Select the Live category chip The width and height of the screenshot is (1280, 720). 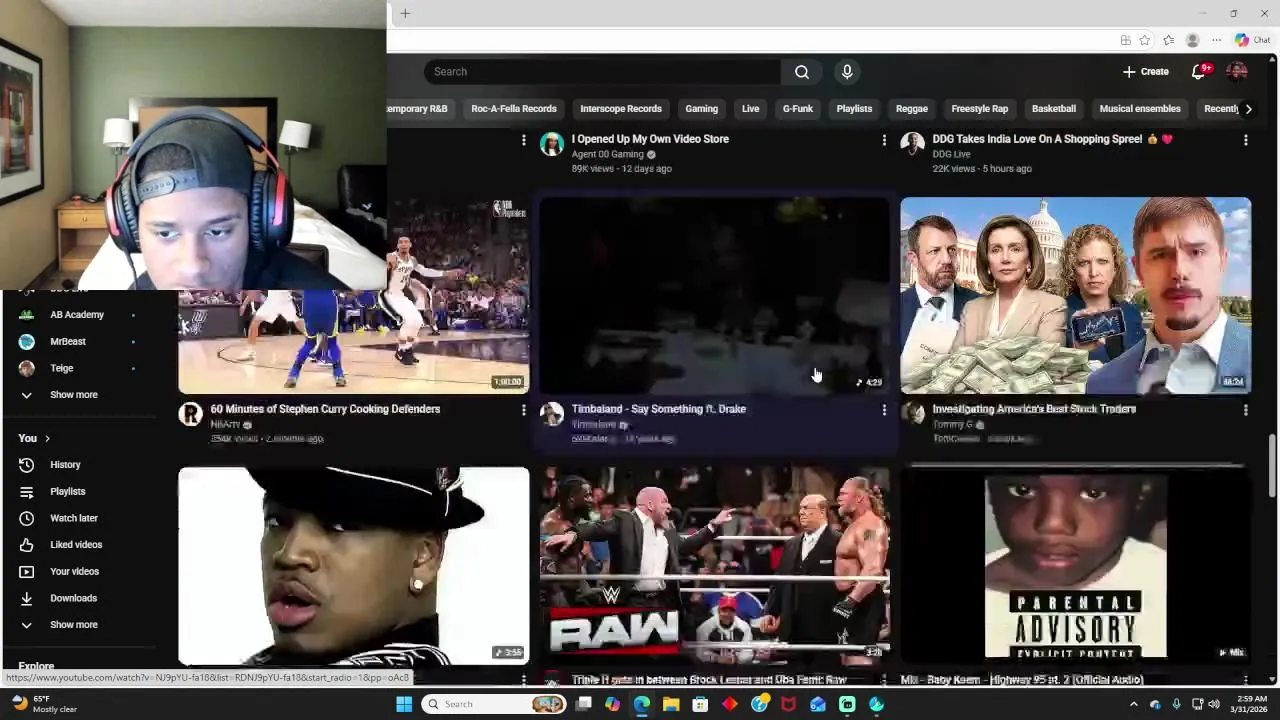click(750, 109)
